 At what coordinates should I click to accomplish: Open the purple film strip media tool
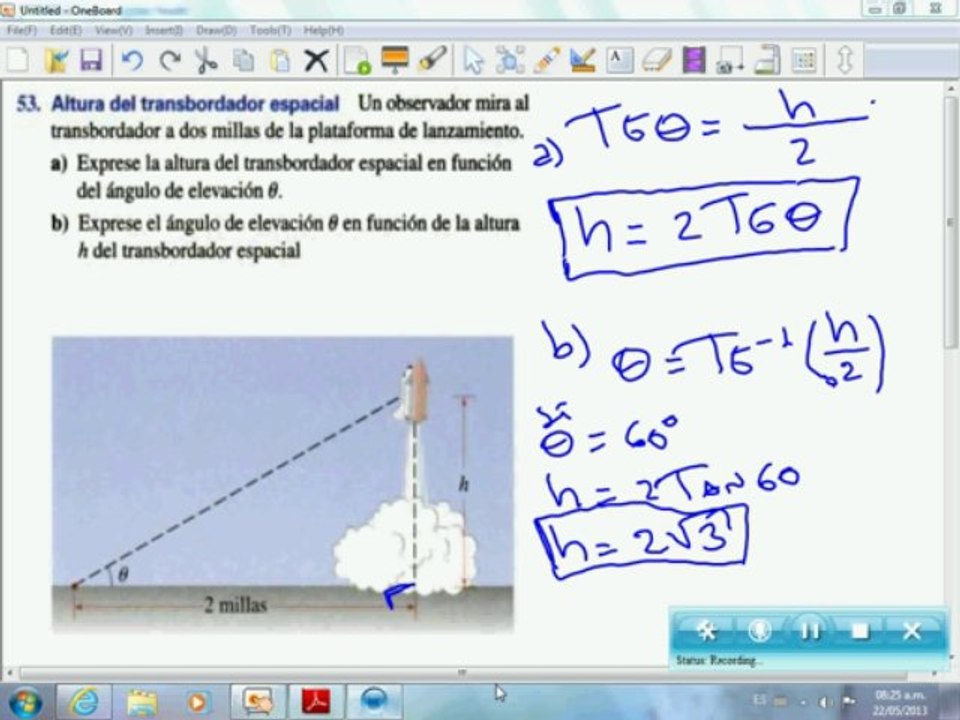point(694,61)
